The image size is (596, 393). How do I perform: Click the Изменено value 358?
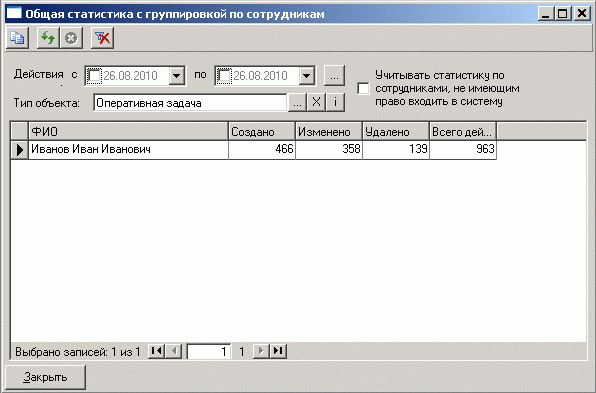click(329, 150)
